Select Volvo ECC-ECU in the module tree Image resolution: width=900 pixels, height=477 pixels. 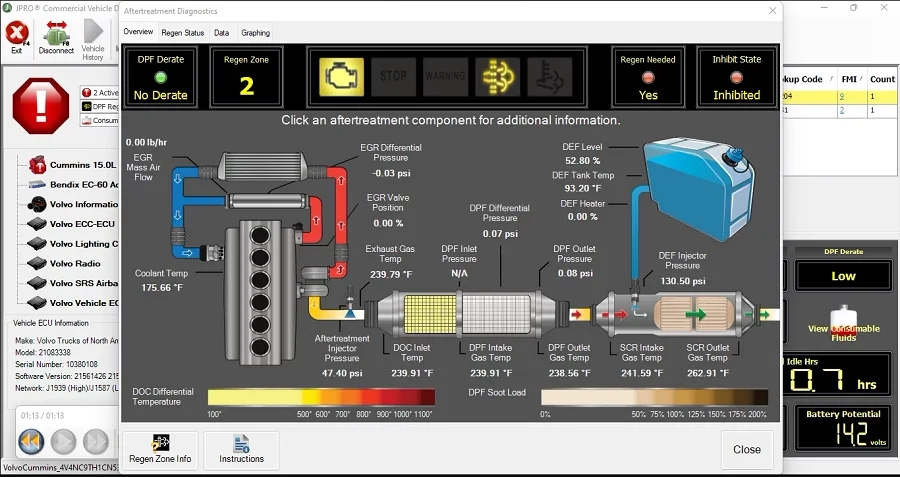tap(82, 224)
